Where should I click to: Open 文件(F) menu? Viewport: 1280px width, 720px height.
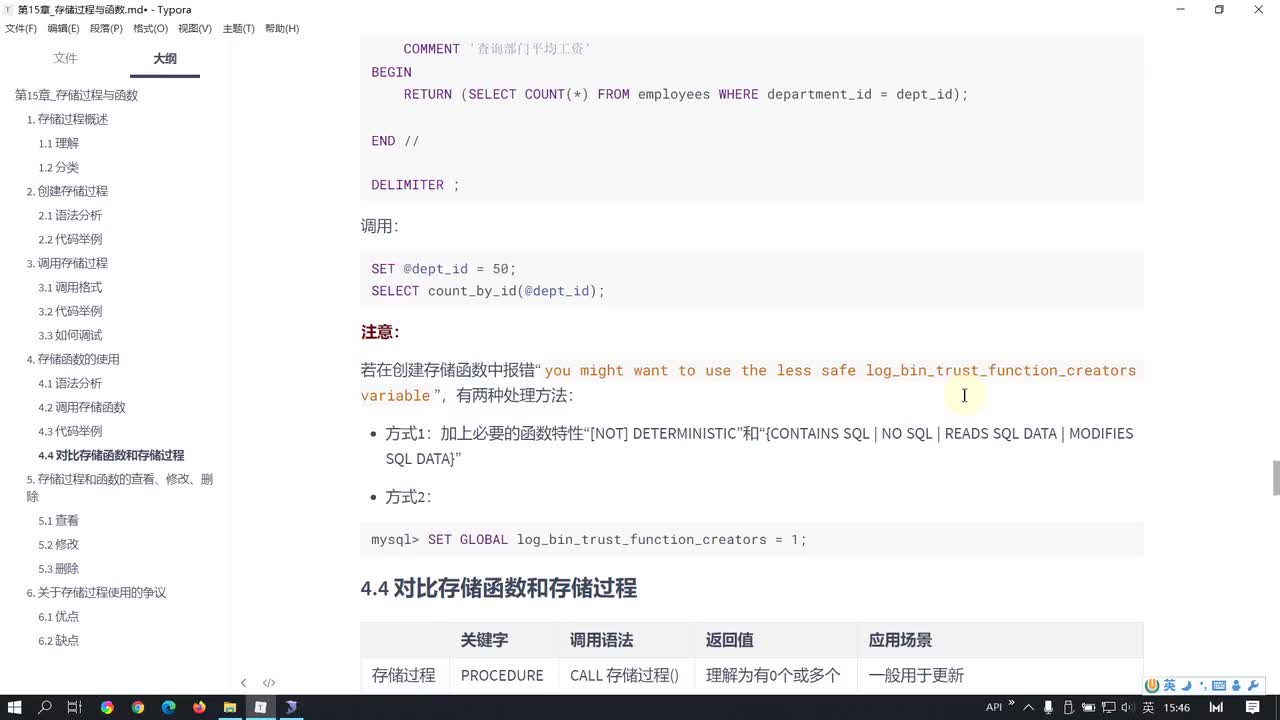click(x=21, y=28)
